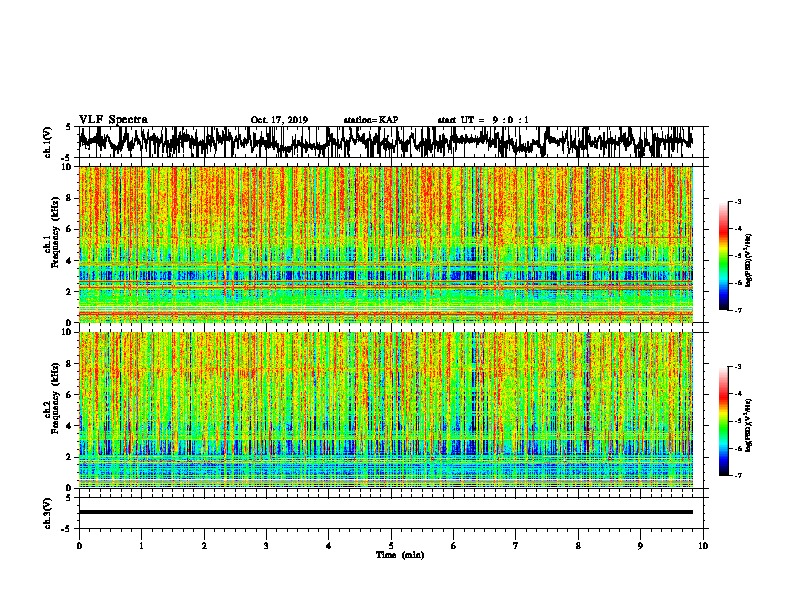Click the time-axis tick label "6"
Image resolution: width=792 pixels, height=612 pixels.
[454, 545]
